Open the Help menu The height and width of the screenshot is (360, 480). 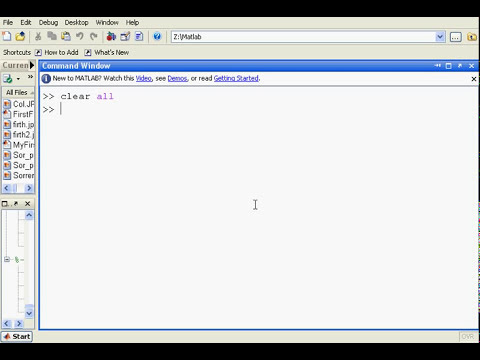pyautogui.click(x=132, y=22)
